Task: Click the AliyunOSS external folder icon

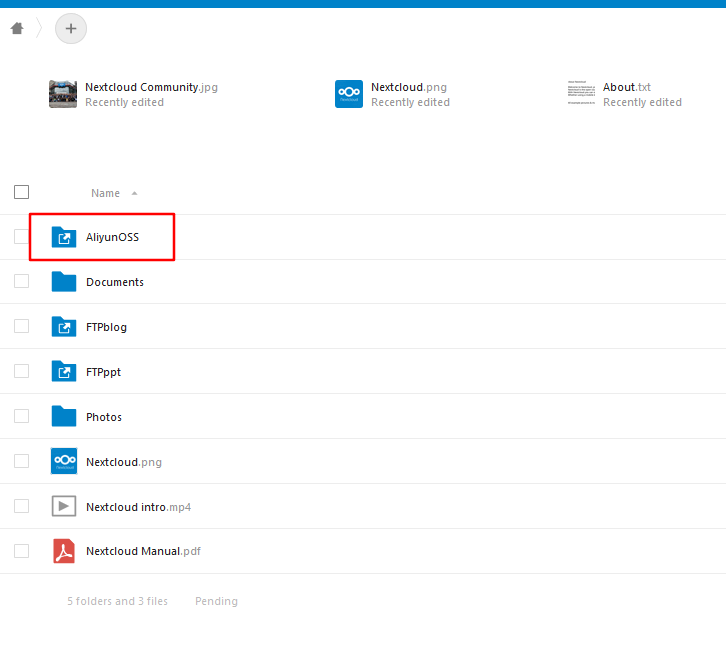Action: tap(64, 237)
